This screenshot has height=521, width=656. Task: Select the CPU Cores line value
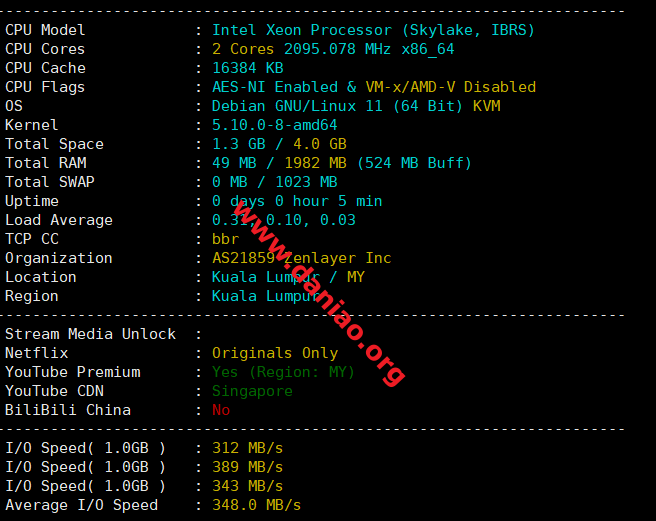pyautogui.click(x=333, y=49)
